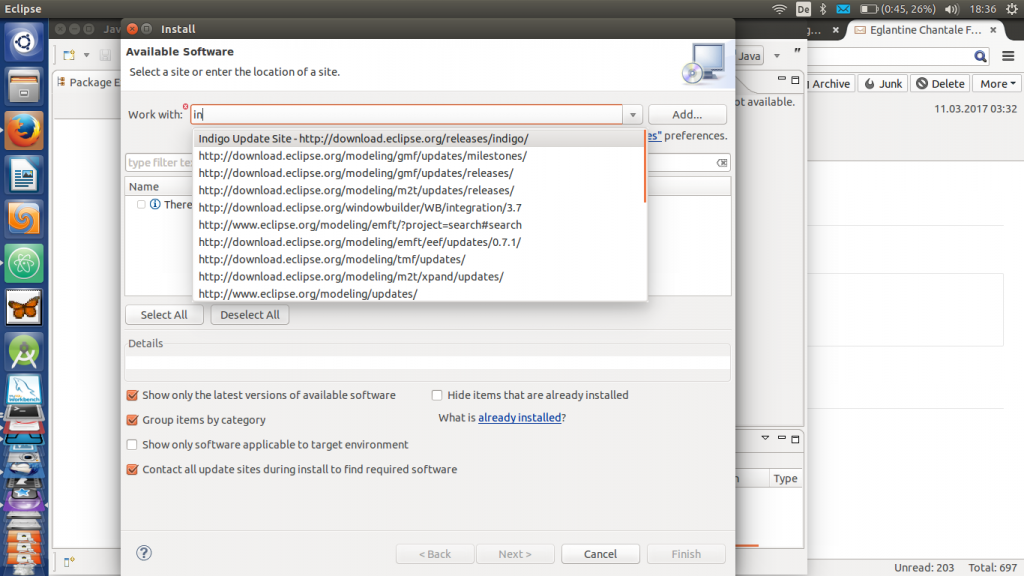The image size is (1024, 576).
Task: Toggle Contact all update sites checkbox
Action: tap(132, 470)
